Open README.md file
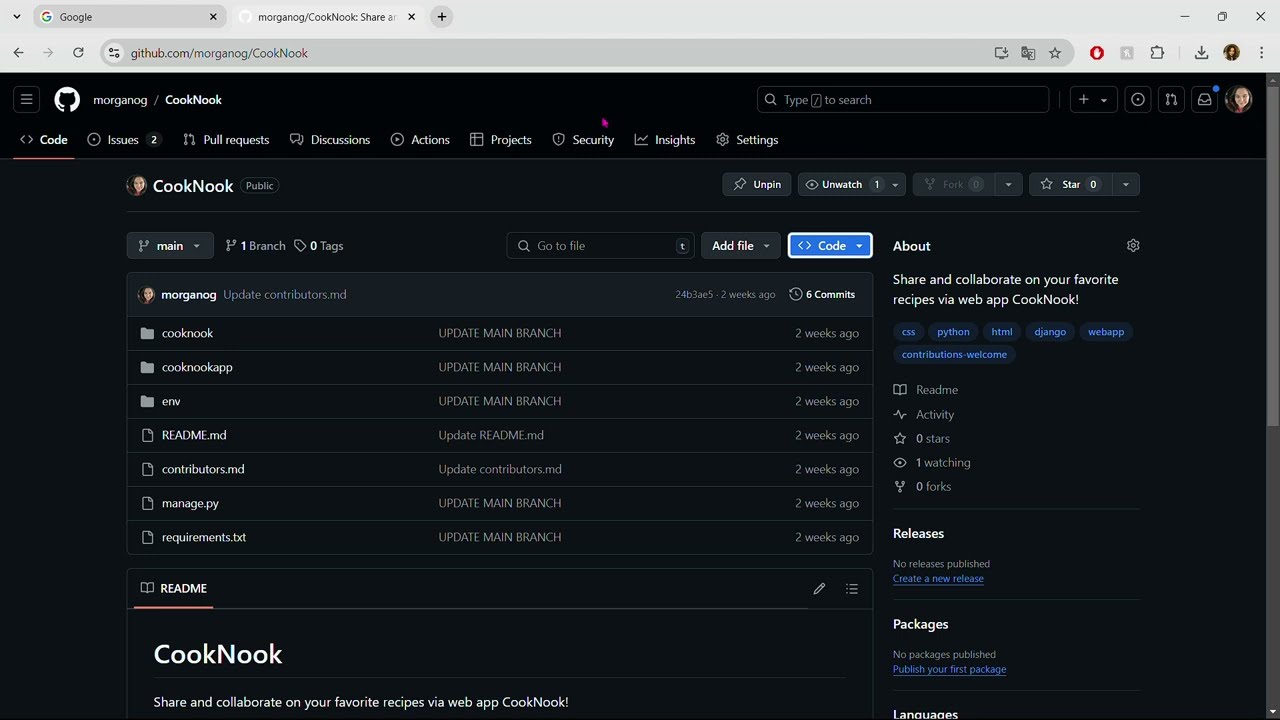 click(x=194, y=435)
